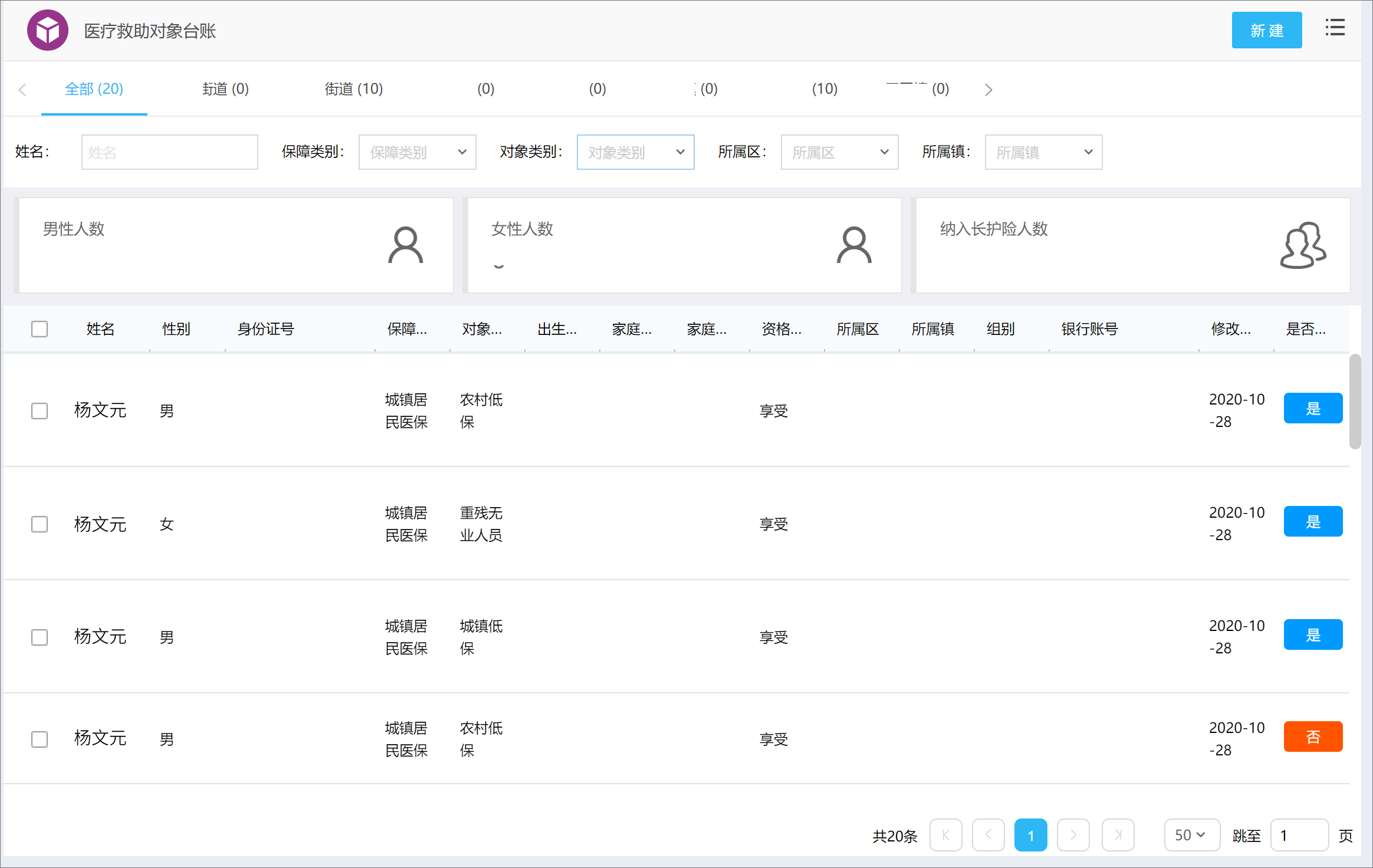Jump to last page using double-arrow icon
The height and width of the screenshot is (868, 1373).
click(x=1118, y=835)
